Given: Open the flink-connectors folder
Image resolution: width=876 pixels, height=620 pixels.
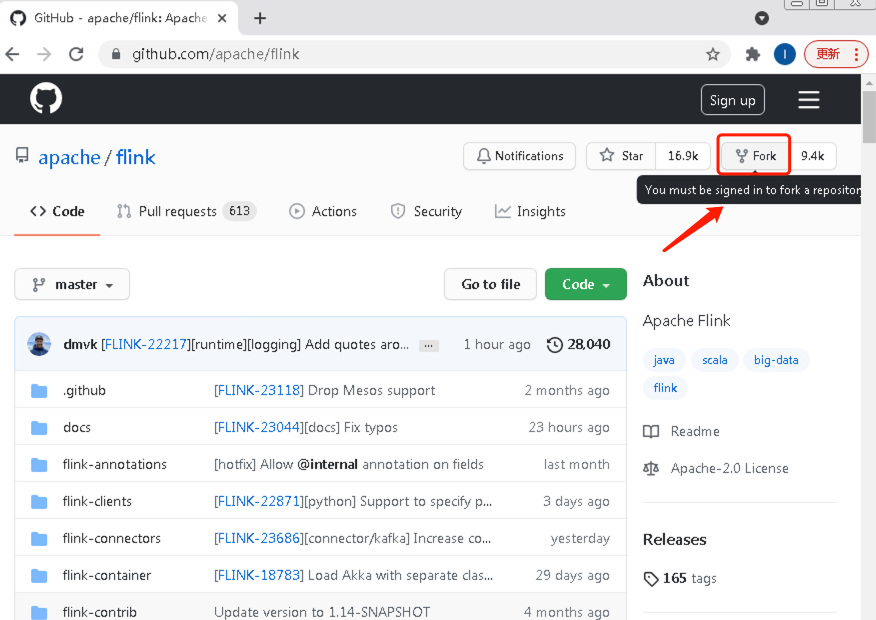Looking at the screenshot, I should [112, 538].
